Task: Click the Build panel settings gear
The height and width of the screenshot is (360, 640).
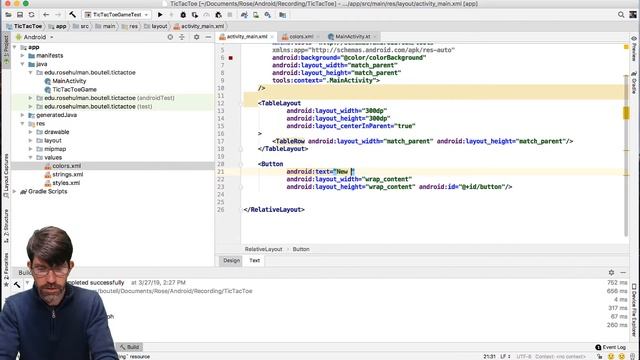Action: tap(611, 272)
